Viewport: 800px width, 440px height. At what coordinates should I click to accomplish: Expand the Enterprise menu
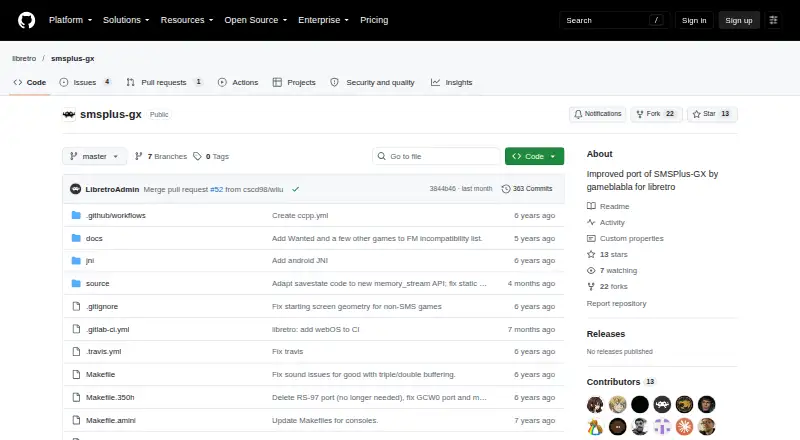pyautogui.click(x=323, y=20)
